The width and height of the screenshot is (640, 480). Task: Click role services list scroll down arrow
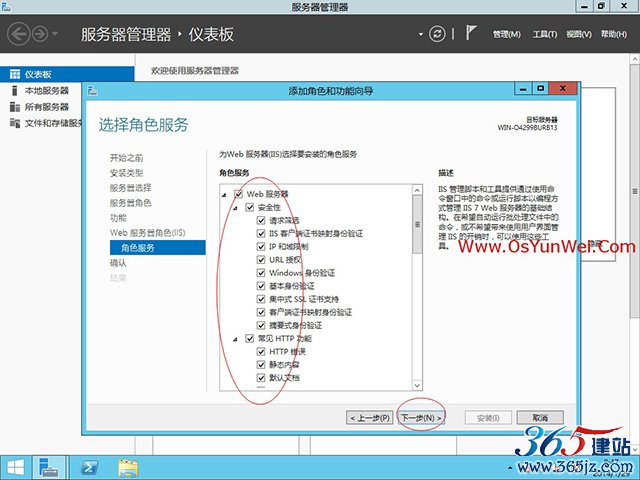pos(417,385)
